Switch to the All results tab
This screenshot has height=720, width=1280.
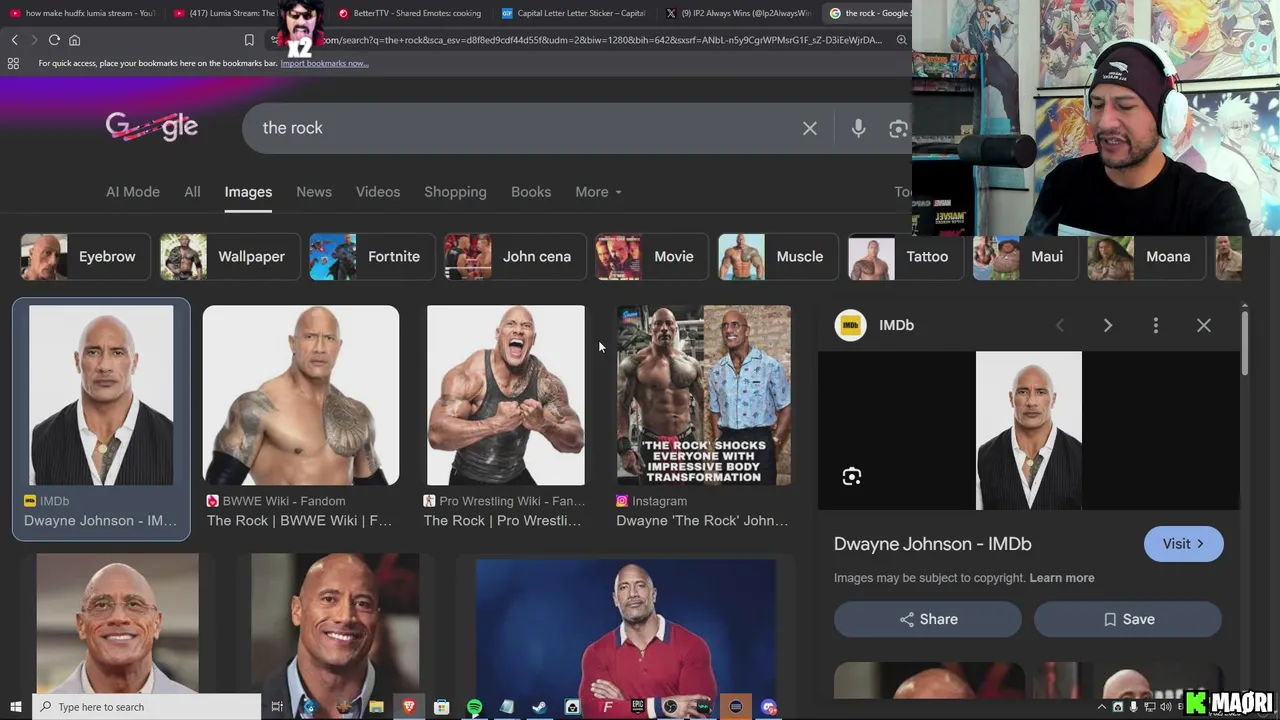tap(192, 192)
